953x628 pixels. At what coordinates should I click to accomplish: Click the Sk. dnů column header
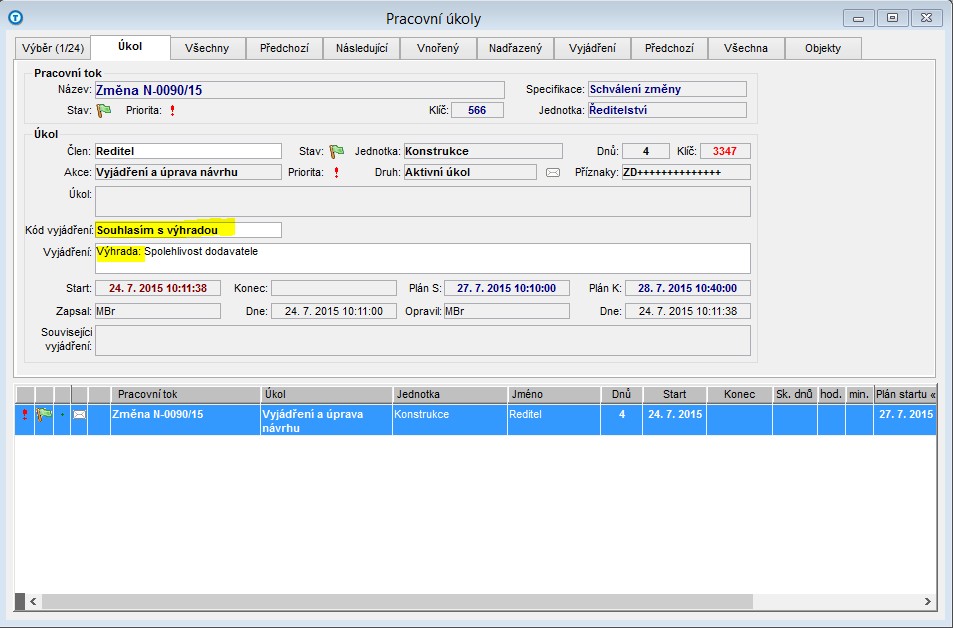pyautogui.click(x=795, y=395)
